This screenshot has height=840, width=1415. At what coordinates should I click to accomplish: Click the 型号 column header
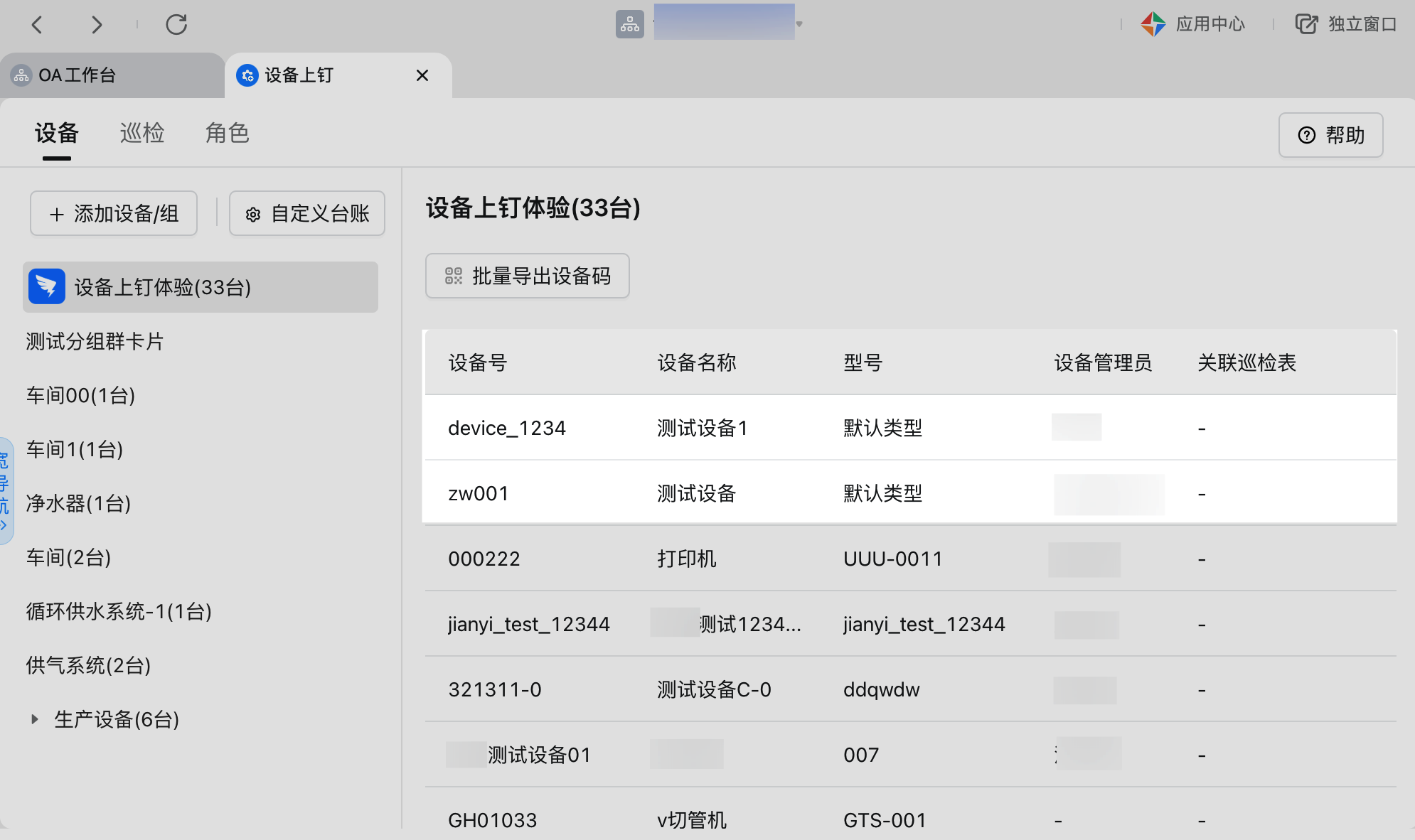pos(863,363)
